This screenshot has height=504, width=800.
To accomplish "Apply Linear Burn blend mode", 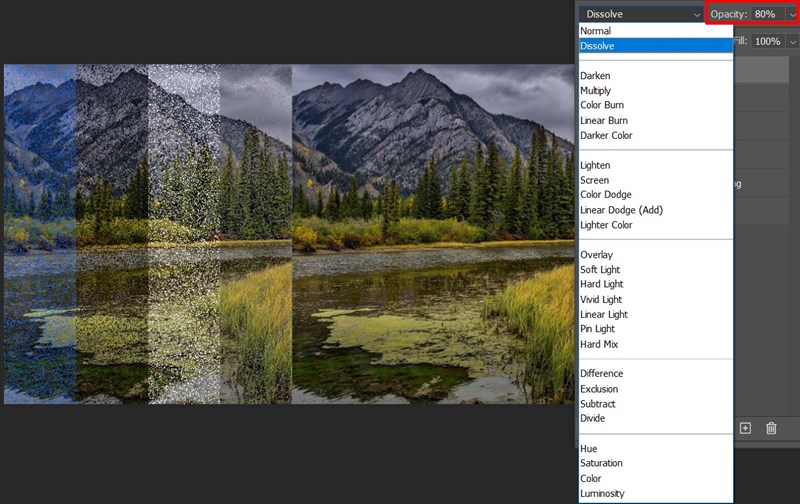I will 604,121.
